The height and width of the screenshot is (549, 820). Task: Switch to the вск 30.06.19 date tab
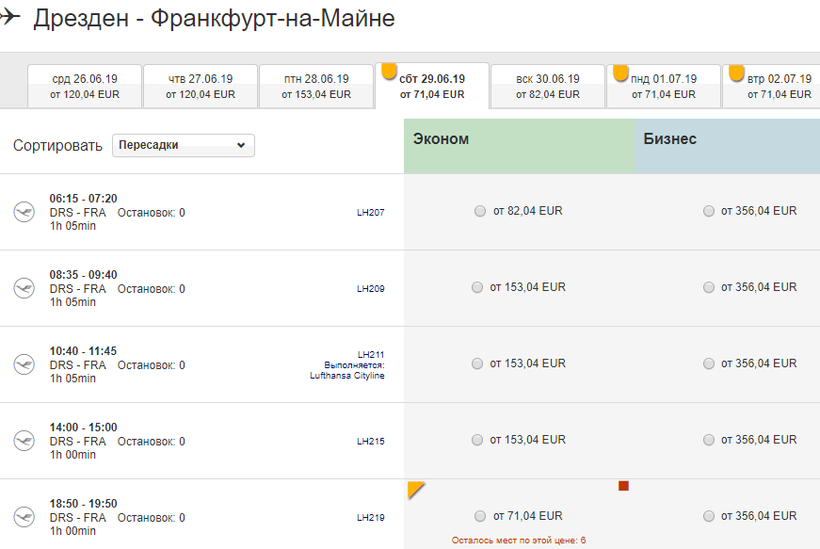click(547, 86)
